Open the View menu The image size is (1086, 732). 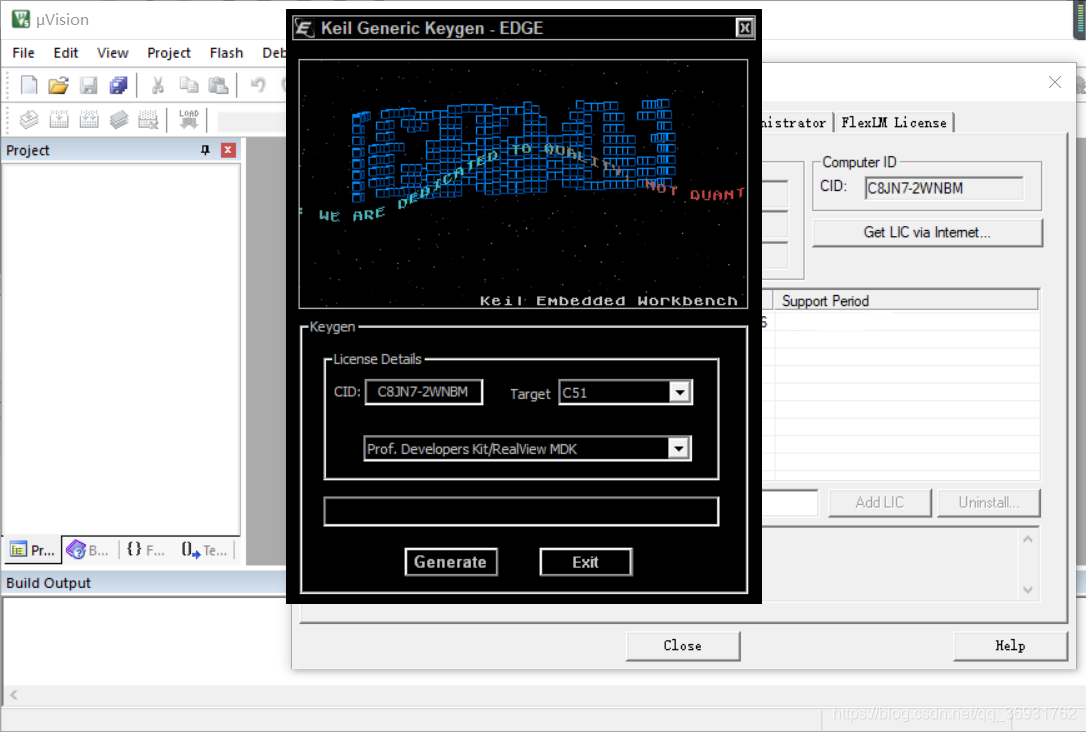112,53
